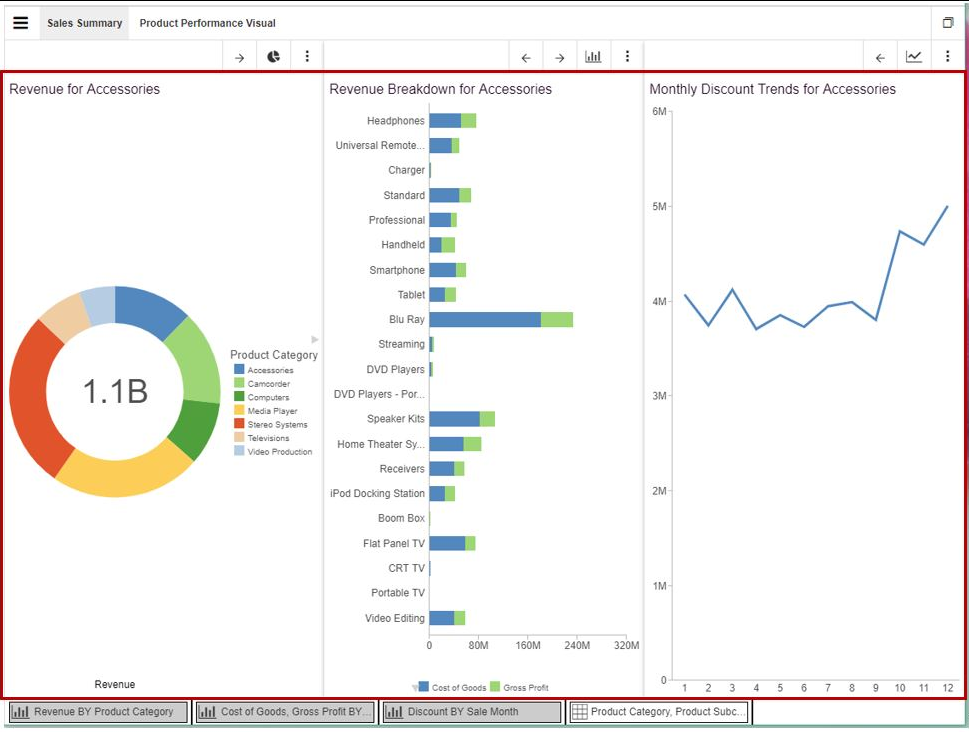The image size is (969, 732).
Task: Click the 240M label on revenue axis
Action: 577,645
